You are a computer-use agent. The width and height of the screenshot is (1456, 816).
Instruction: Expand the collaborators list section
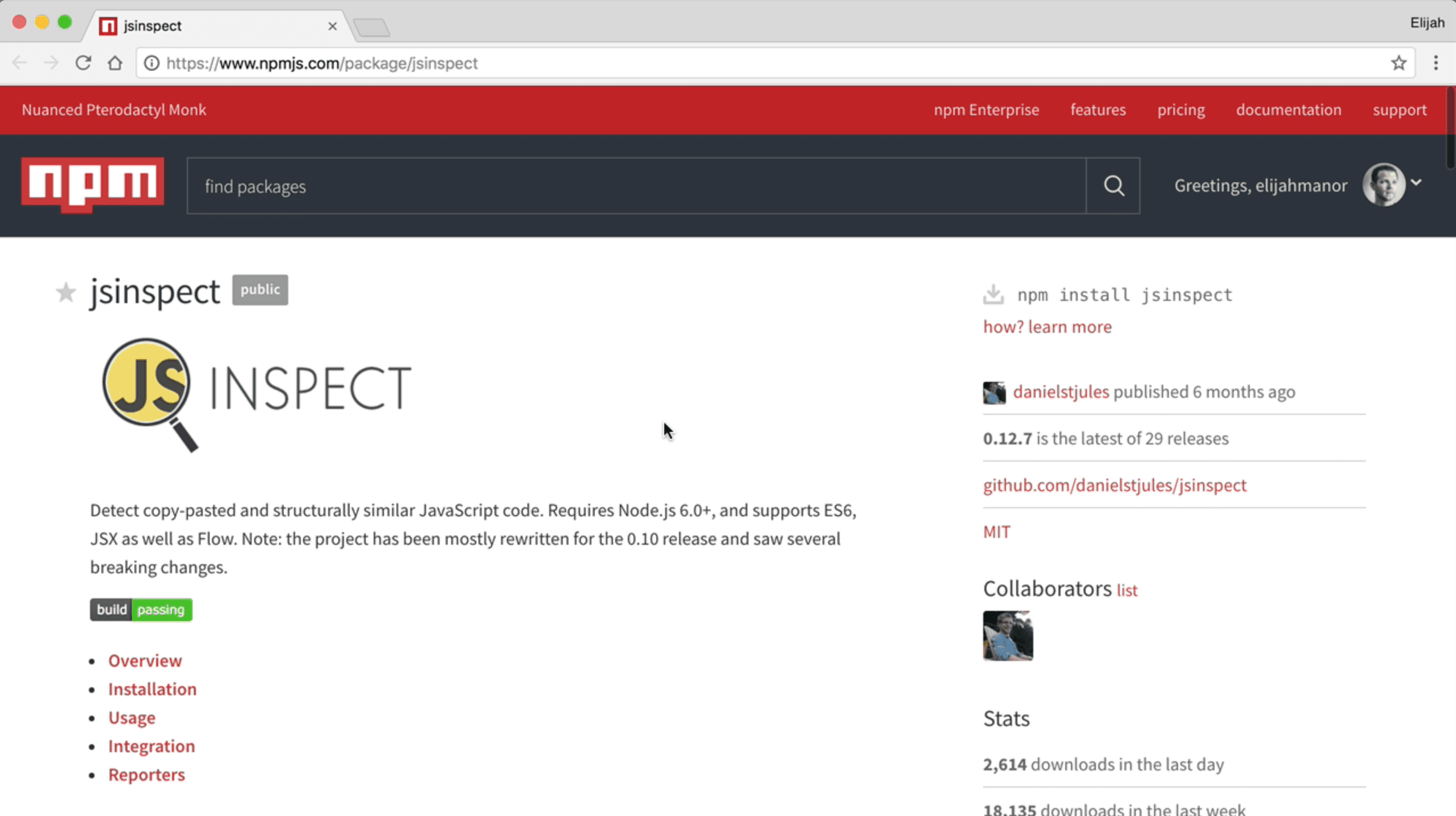point(1127,590)
